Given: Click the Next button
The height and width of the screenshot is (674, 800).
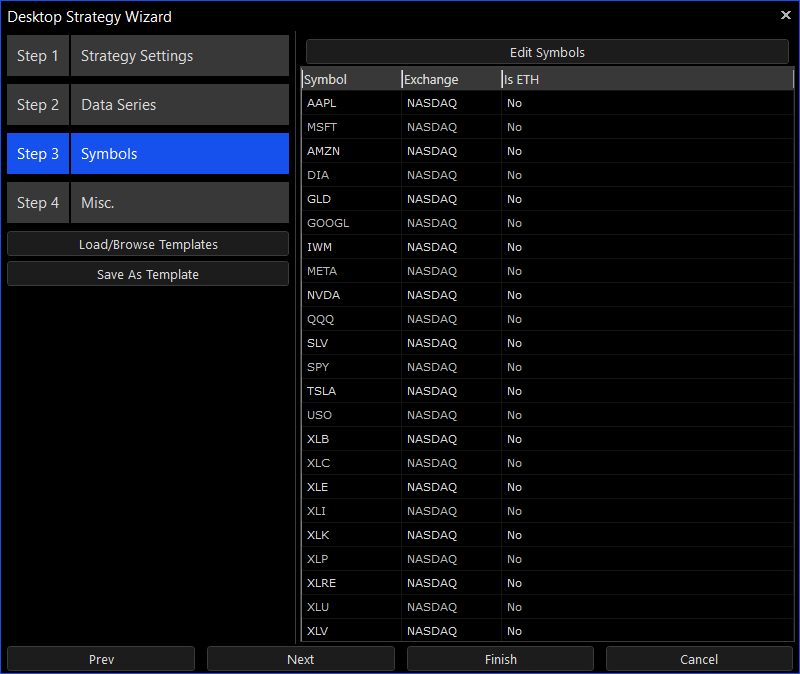Looking at the screenshot, I should click(x=301, y=659).
